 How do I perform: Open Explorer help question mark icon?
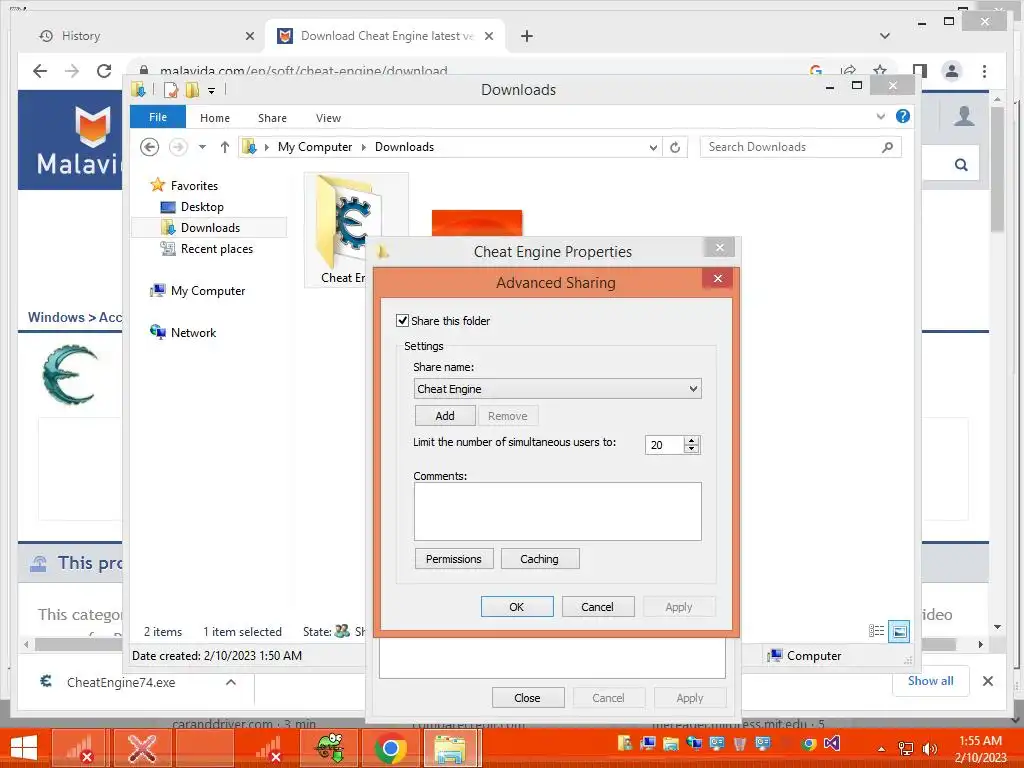pyautogui.click(x=903, y=116)
